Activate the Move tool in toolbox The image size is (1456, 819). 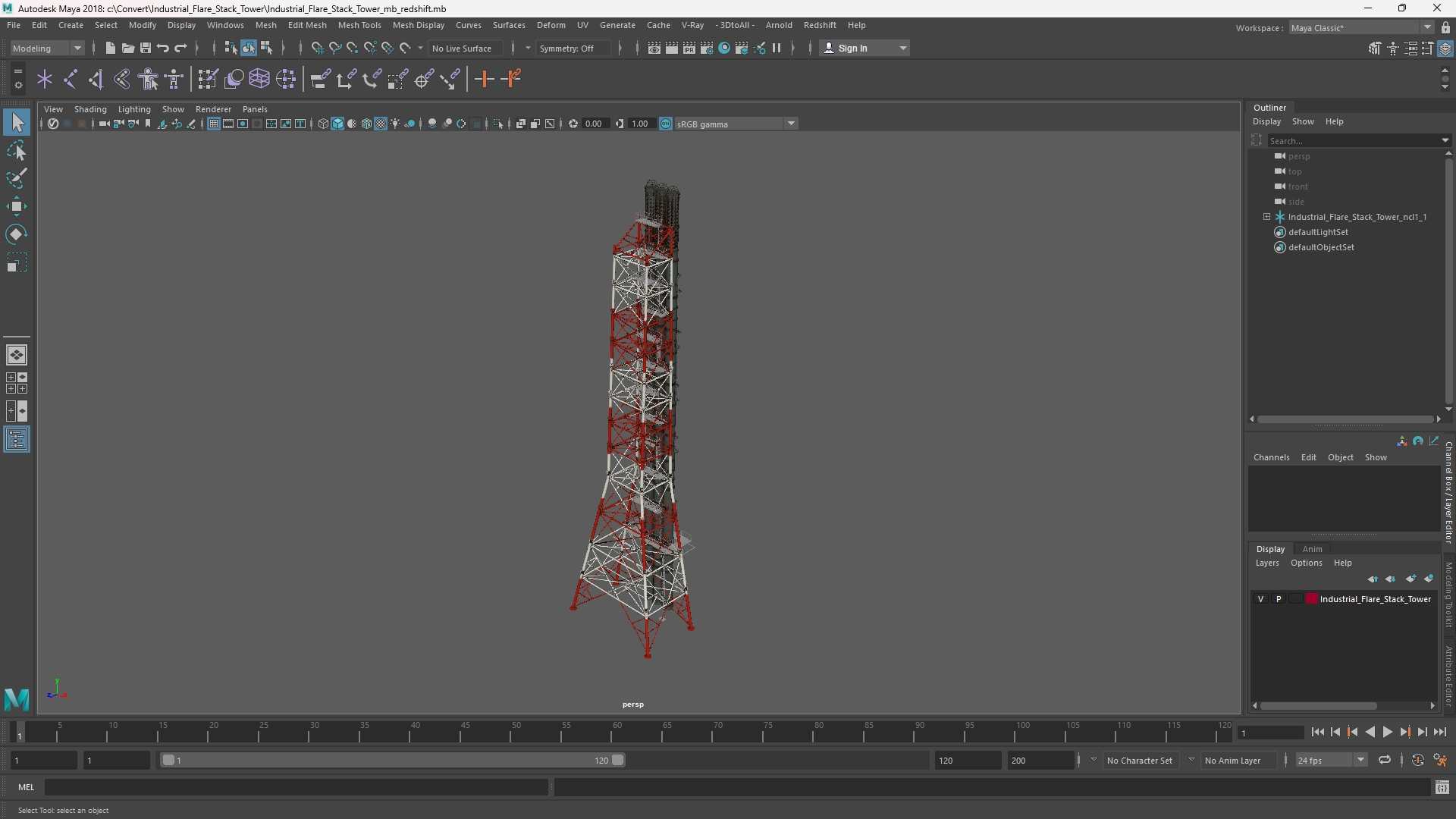17,206
